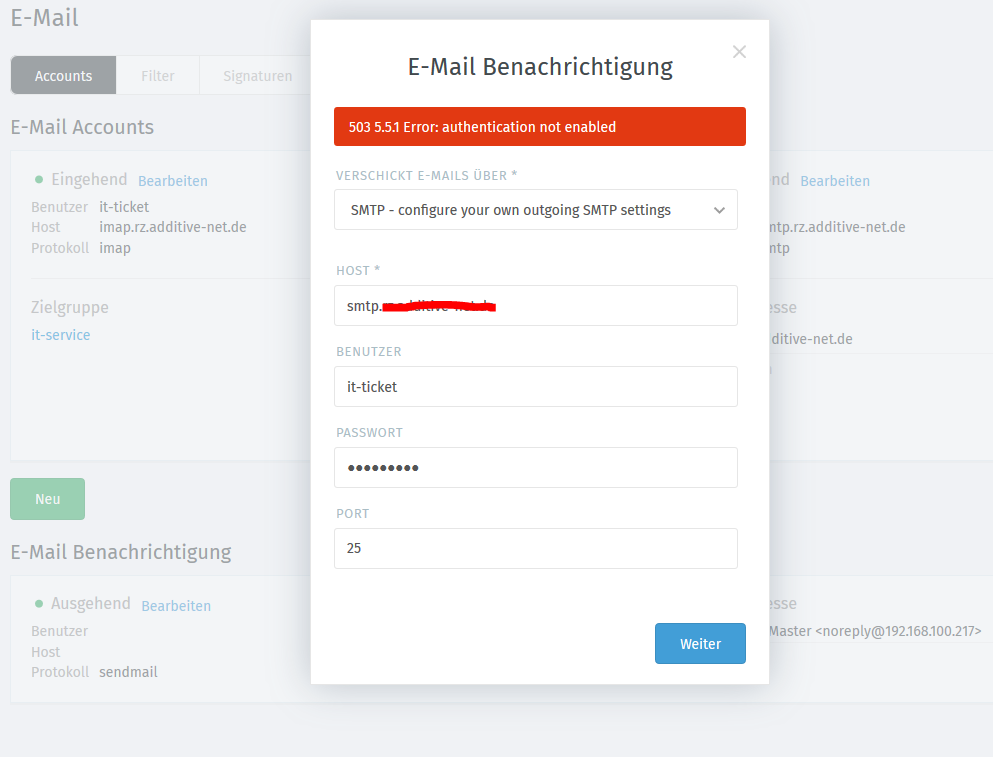Focus the Benutzer field containing it-ticket
The image size is (993, 757).
click(536, 386)
